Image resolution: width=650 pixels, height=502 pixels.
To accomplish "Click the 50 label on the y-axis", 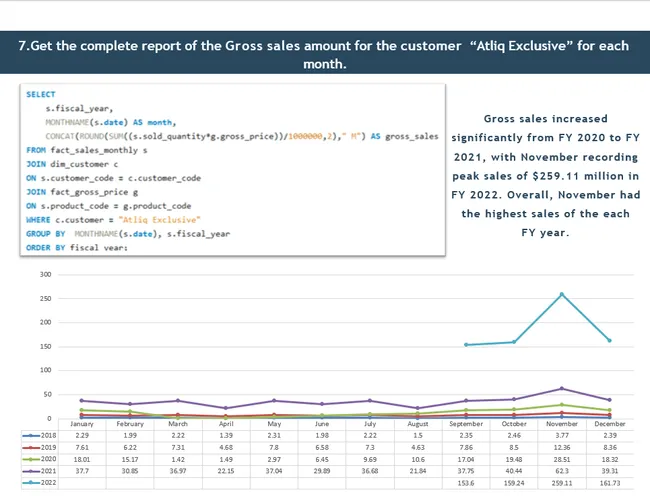I will pos(47,394).
